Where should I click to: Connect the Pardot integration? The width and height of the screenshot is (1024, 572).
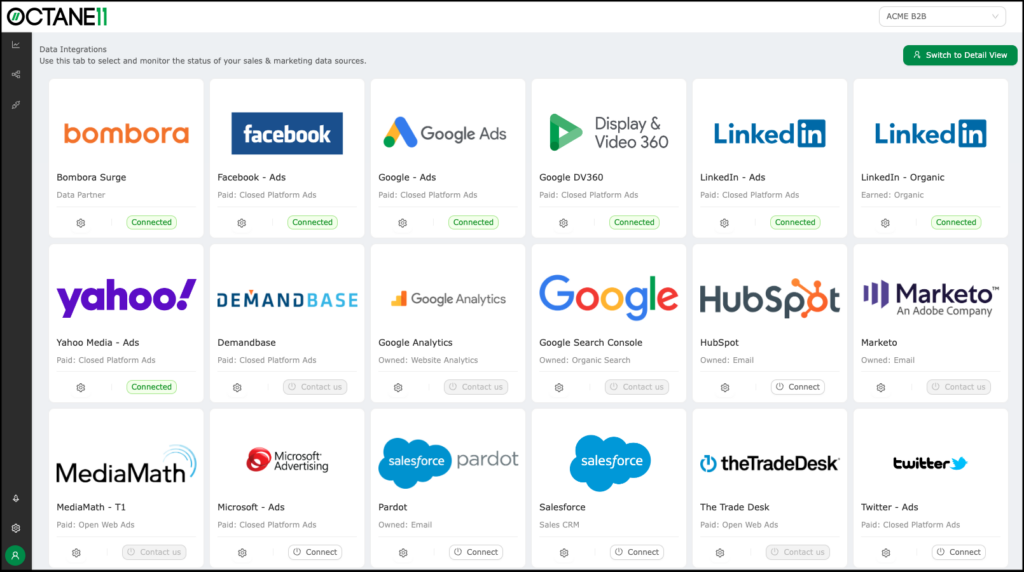click(476, 552)
